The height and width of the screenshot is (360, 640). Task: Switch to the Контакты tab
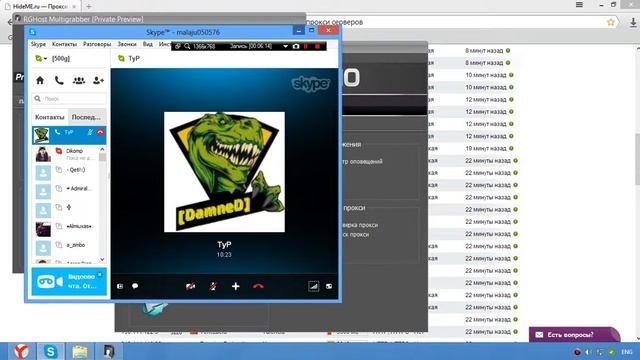[50, 117]
